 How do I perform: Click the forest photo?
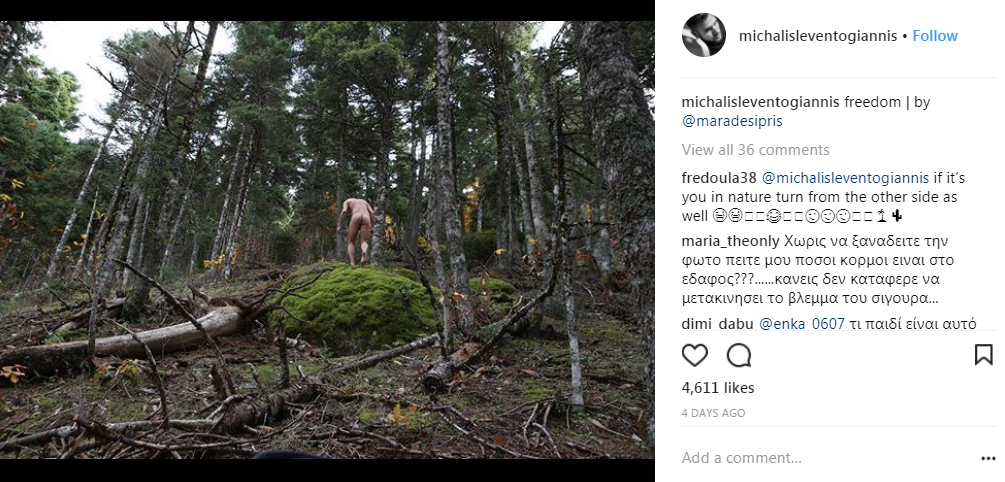[x=327, y=240]
